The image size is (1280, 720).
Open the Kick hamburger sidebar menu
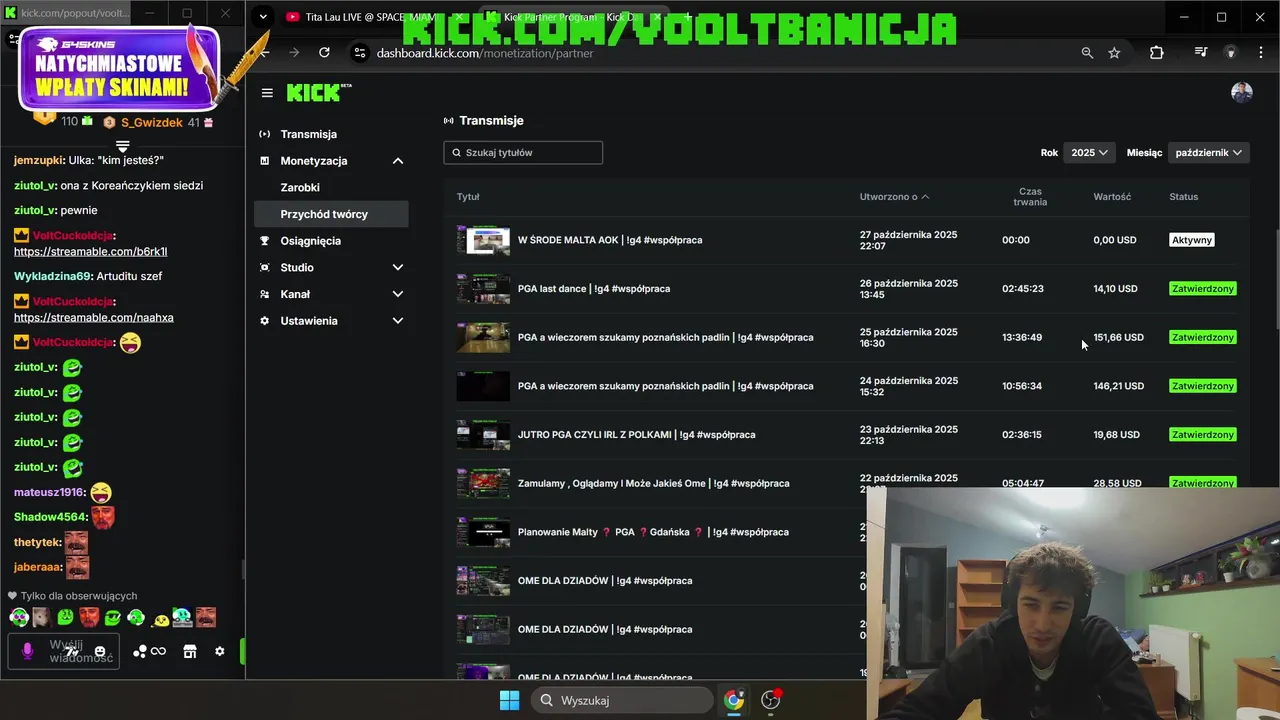267,93
